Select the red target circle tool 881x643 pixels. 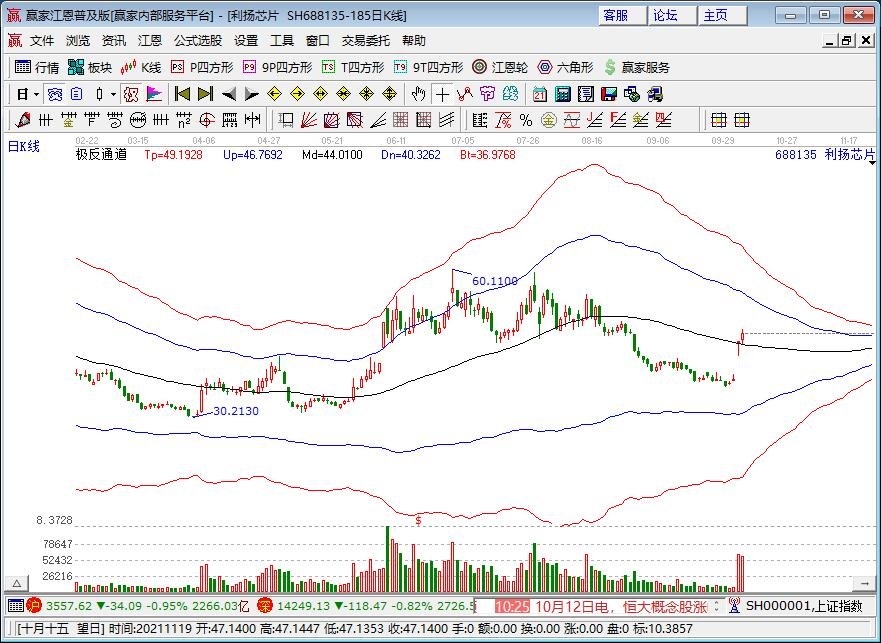point(207,120)
